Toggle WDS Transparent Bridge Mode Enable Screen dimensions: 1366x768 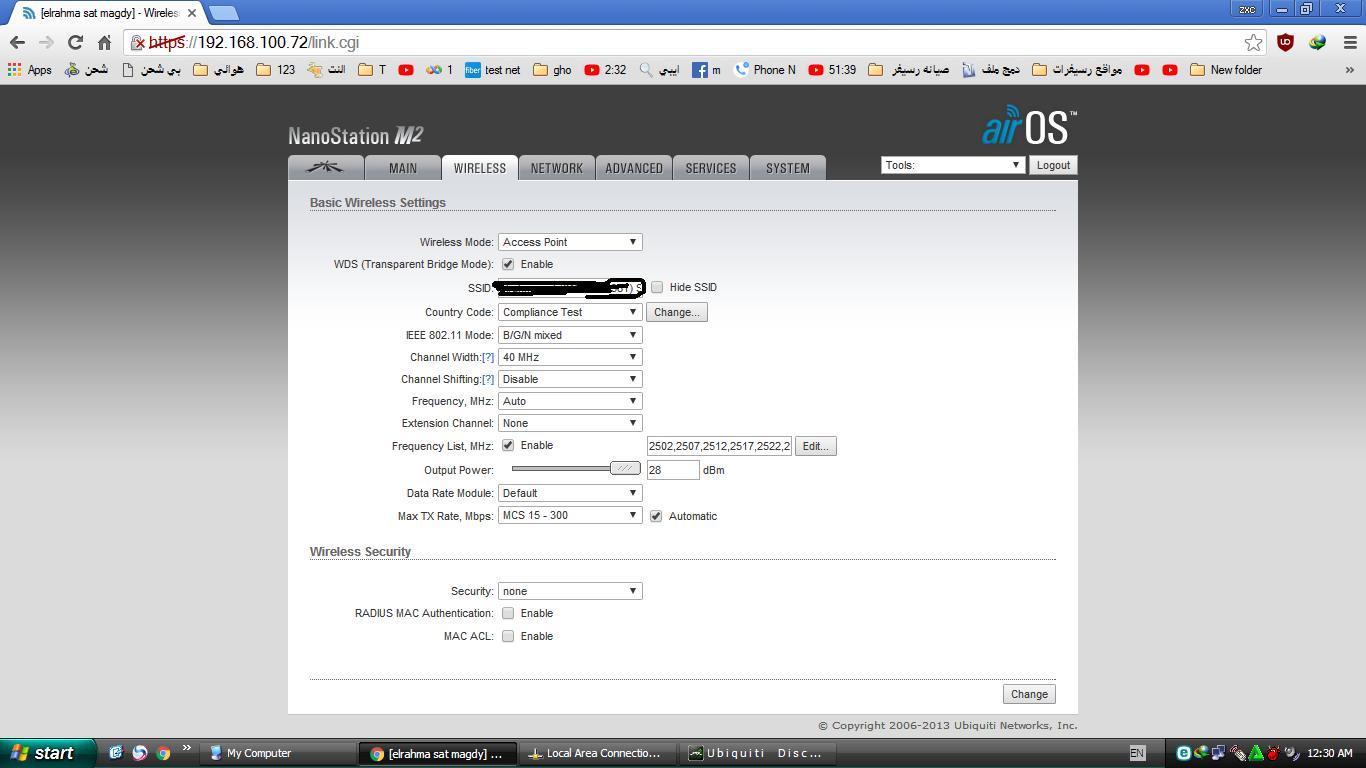pos(508,264)
